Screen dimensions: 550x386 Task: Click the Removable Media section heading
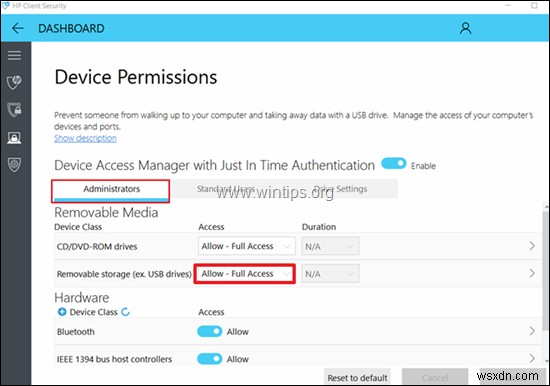pyautogui.click(x=106, y=212)
